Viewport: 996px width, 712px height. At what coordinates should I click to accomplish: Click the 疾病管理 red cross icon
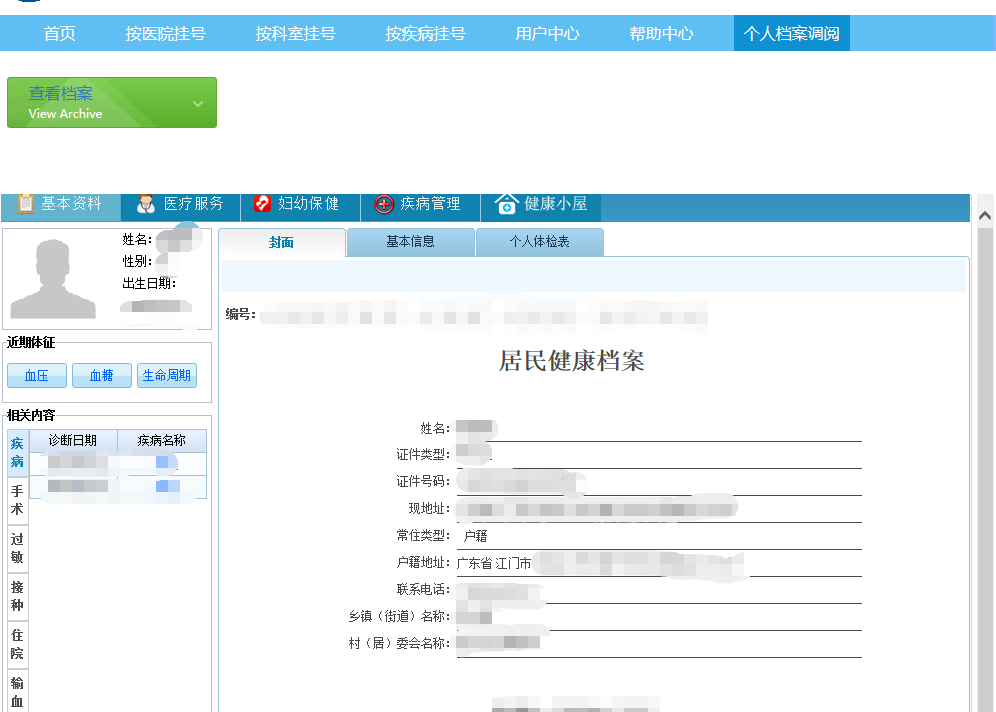point(384,204)
